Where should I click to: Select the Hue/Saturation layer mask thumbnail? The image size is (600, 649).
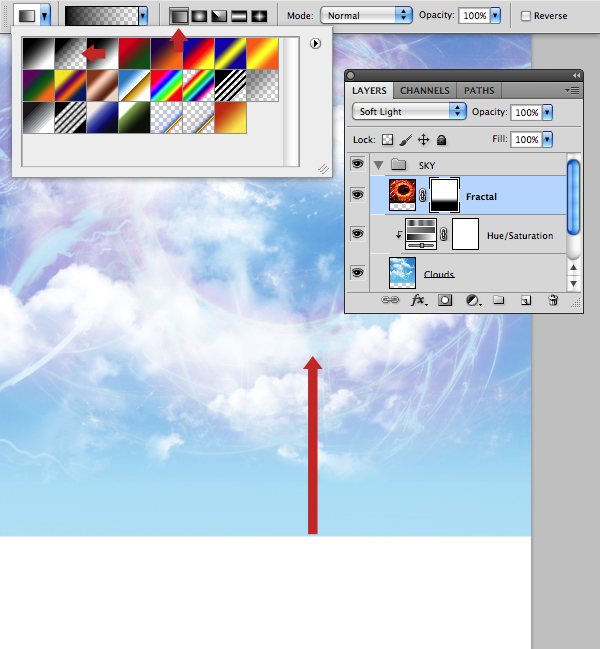465,234
